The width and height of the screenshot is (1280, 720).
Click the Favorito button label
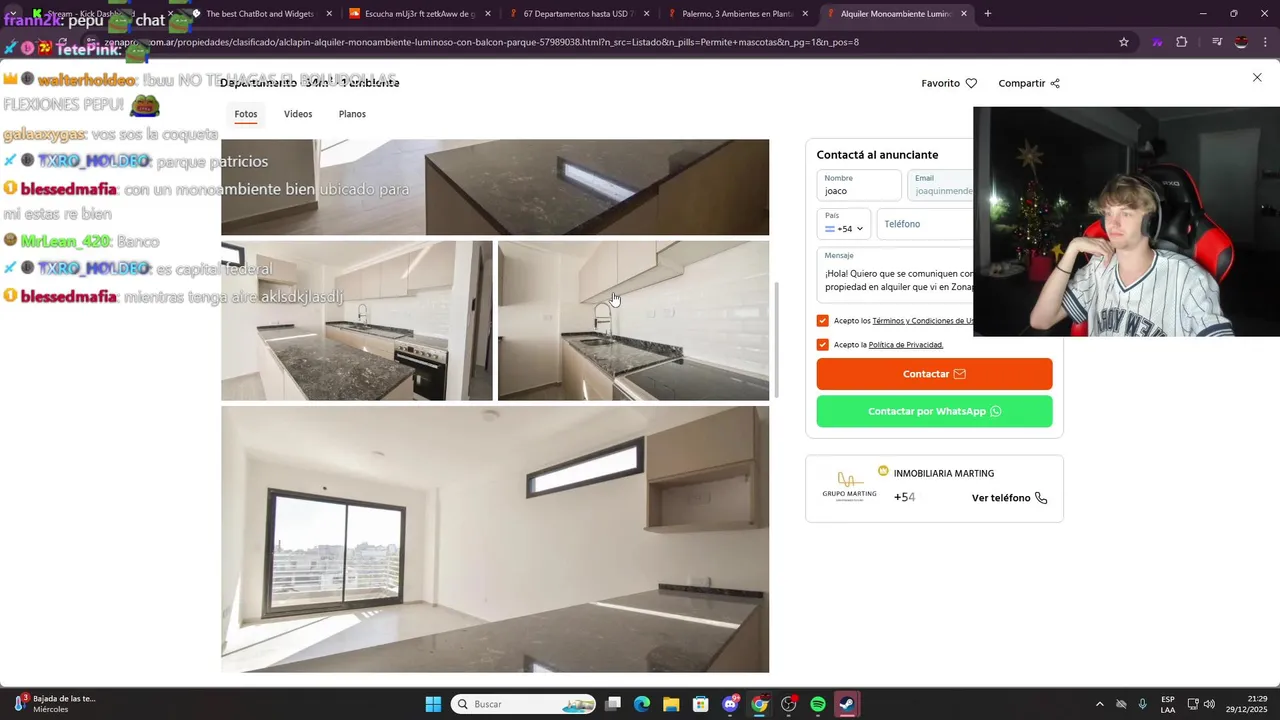click(940, 83)
